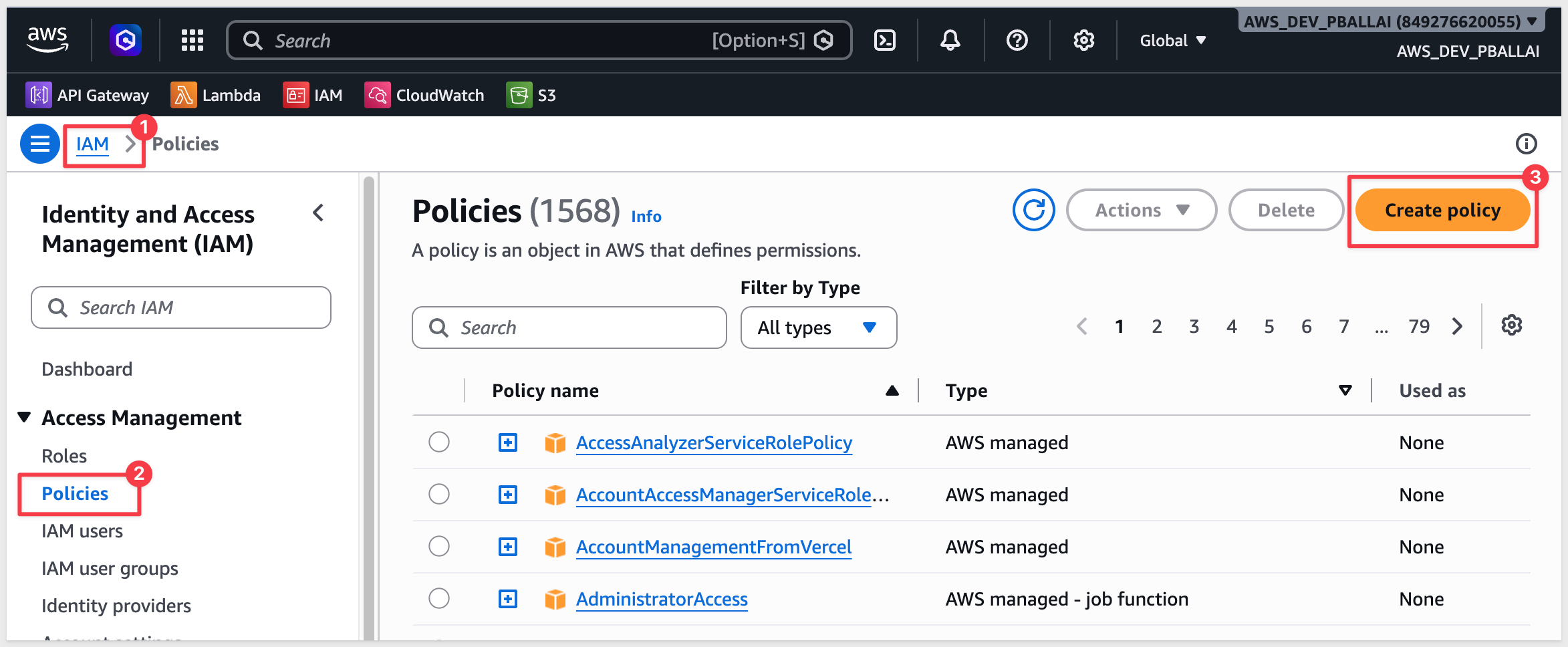Open the Global region dropdown
Screen dimensions: 1568x647
click(1173, 40)
